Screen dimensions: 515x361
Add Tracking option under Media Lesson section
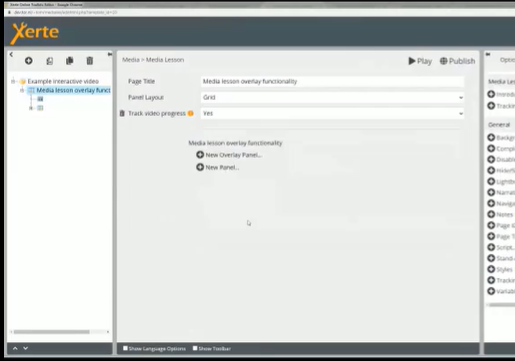click(491, 106)
